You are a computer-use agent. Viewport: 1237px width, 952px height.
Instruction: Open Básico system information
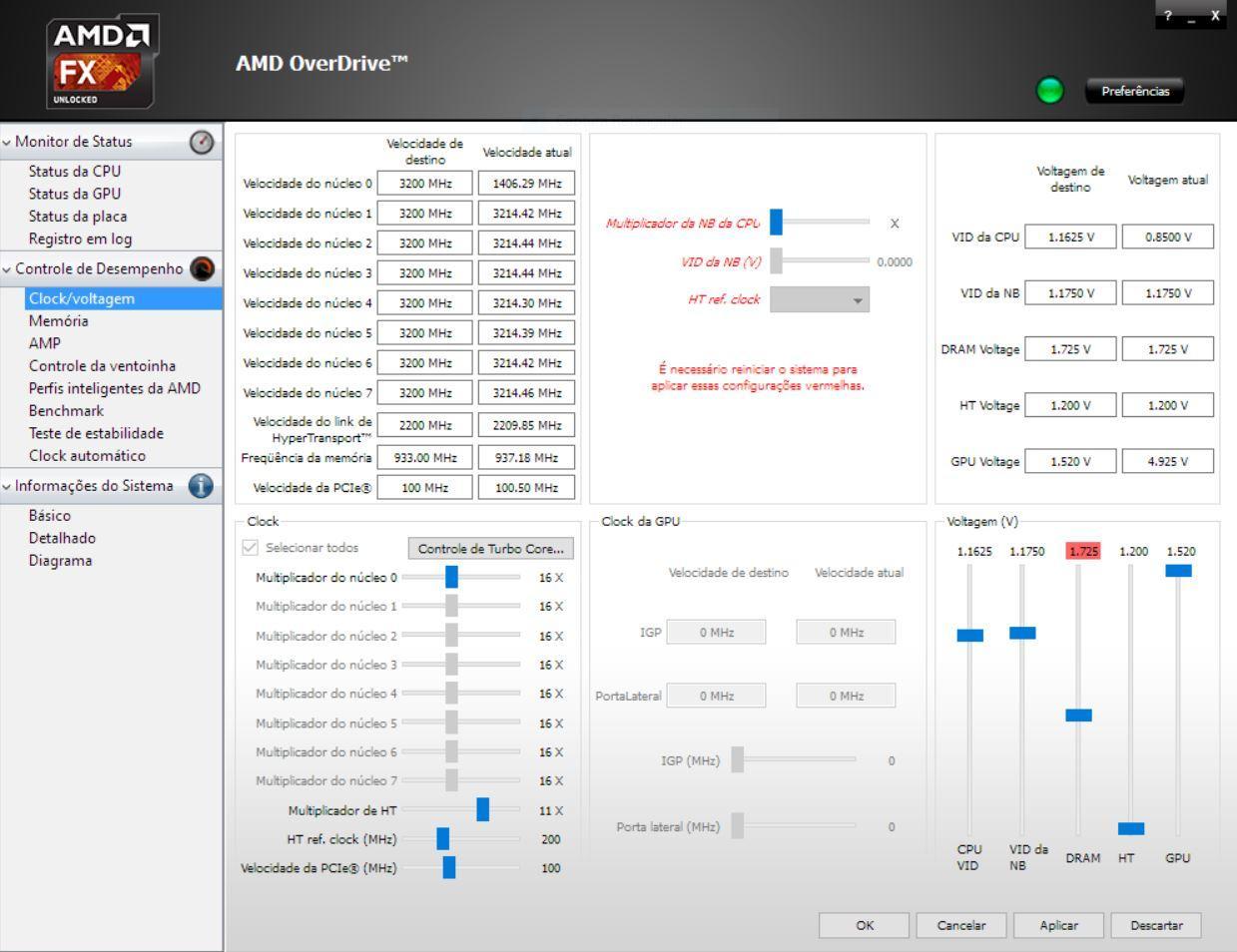[50, 516]
